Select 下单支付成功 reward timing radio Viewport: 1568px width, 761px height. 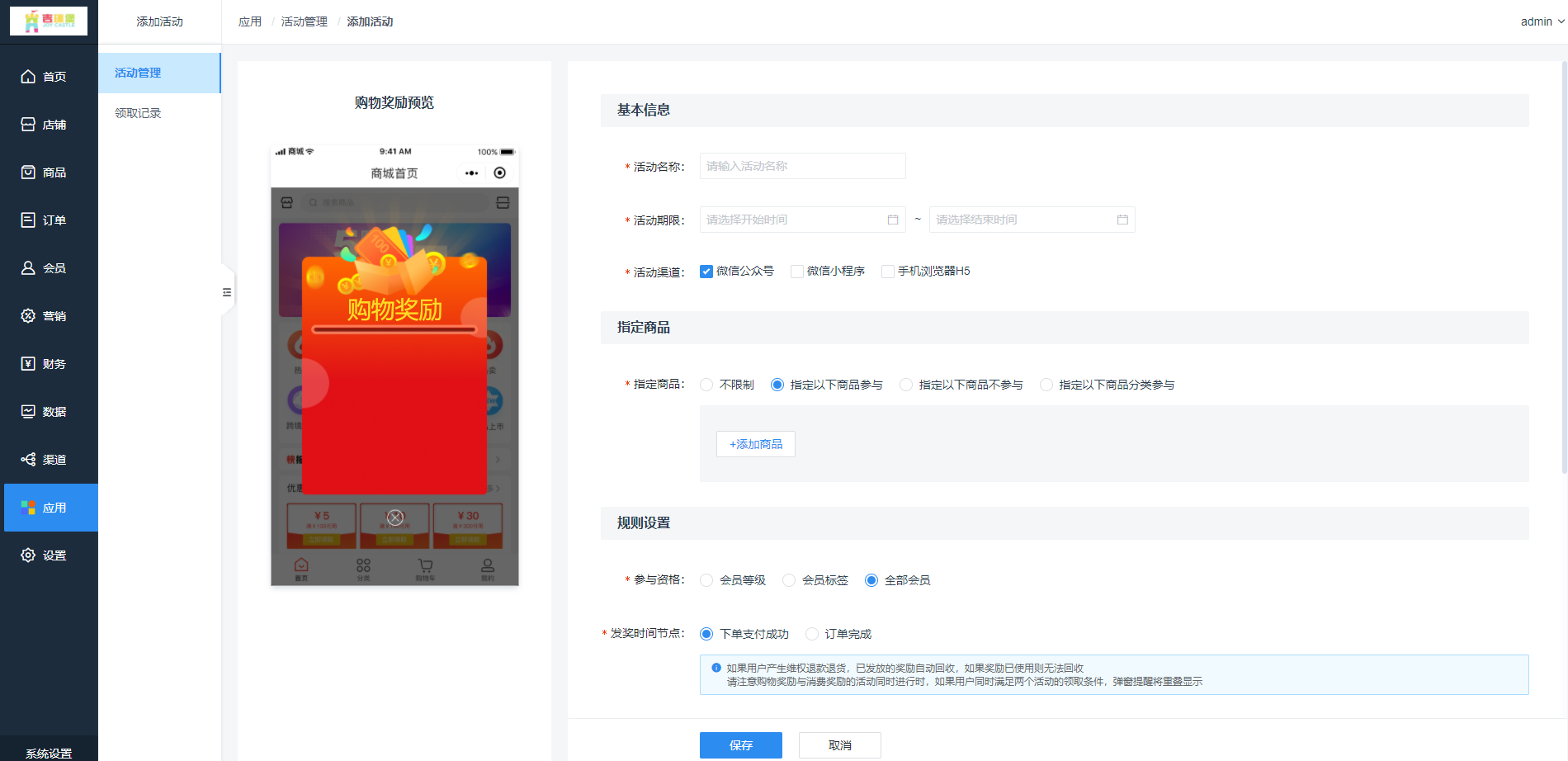(706, 634)
